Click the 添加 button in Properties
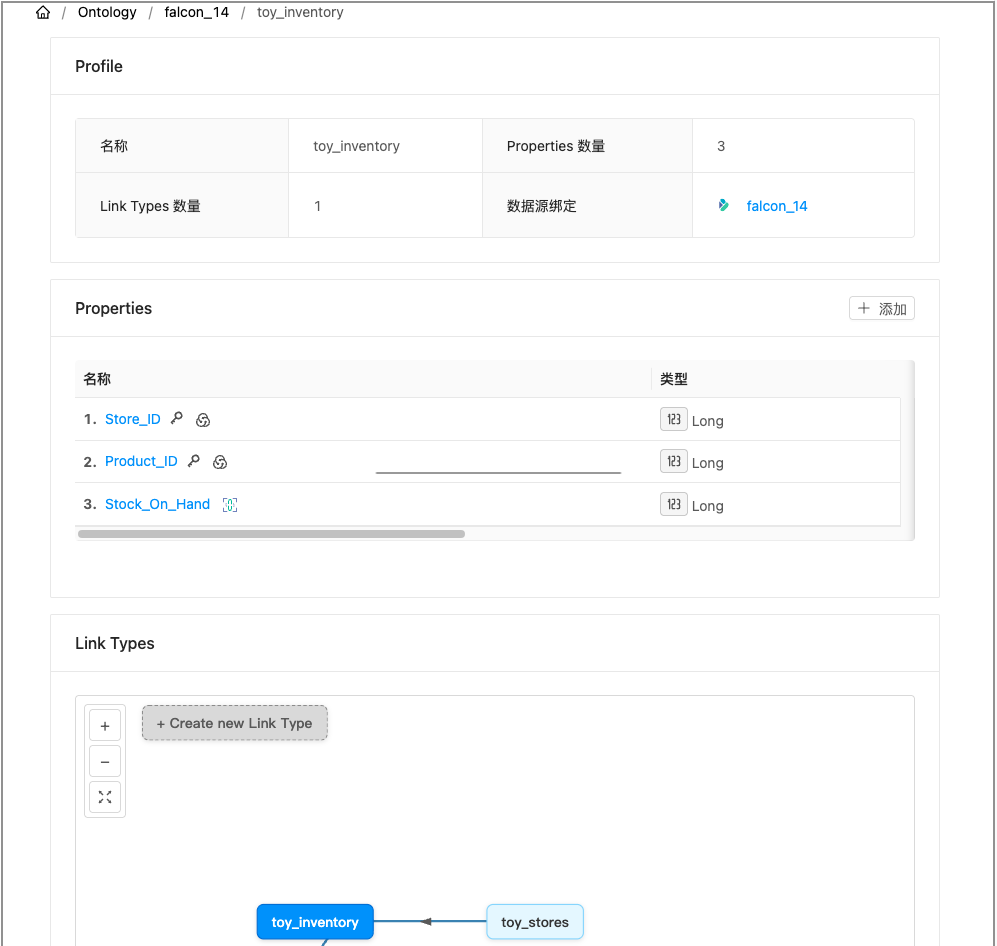The height and width of the screenshot is (946, 997). click(881, 308)
